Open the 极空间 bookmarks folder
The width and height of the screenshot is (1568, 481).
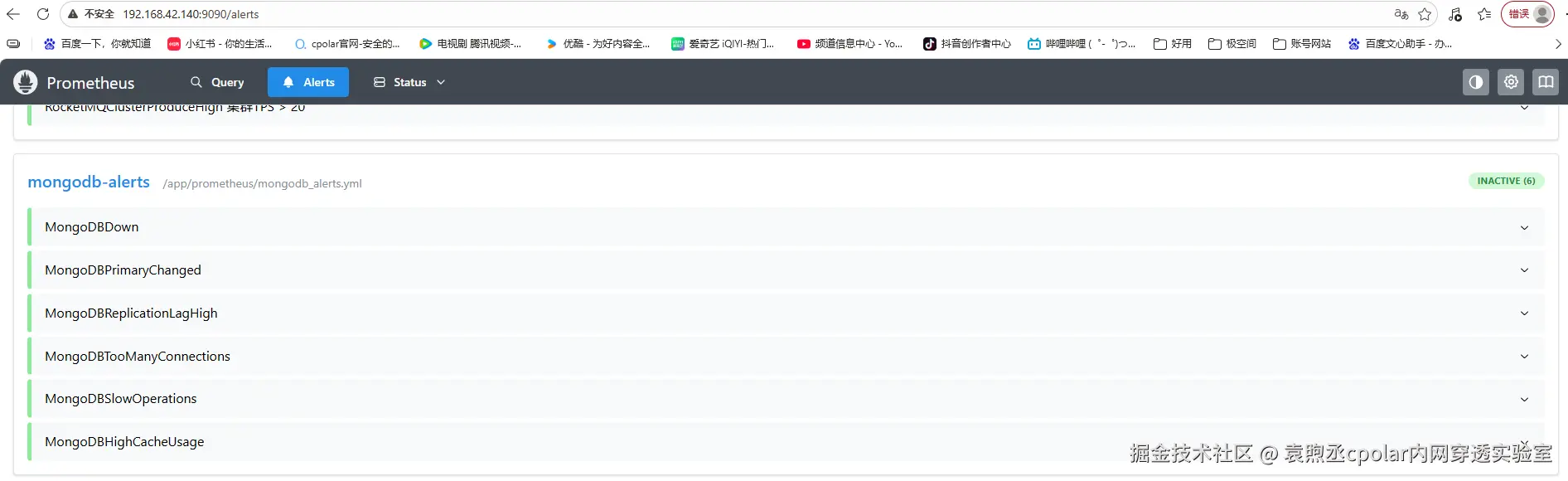[x=1232, y=44]
